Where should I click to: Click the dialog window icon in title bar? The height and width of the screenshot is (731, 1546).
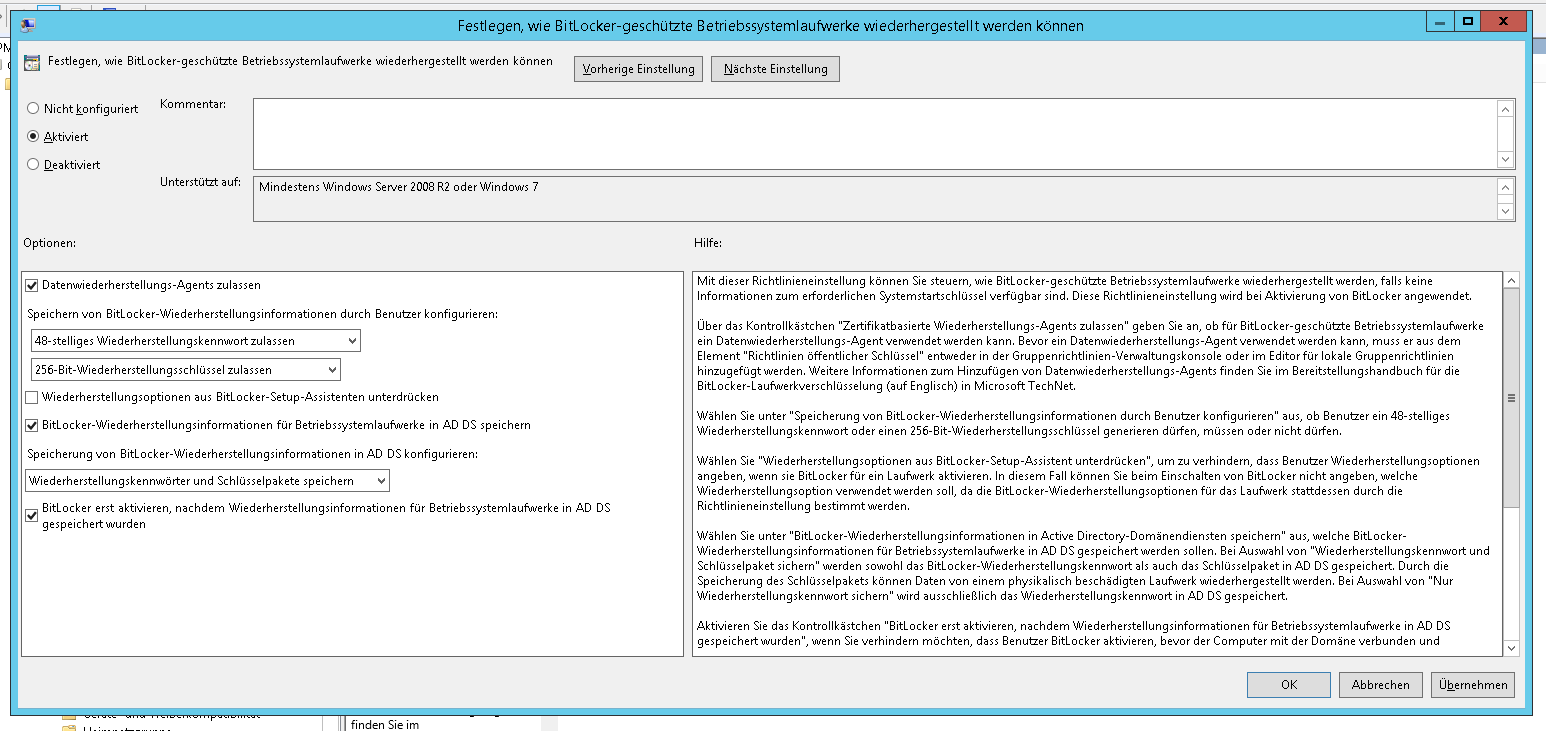point(27,25)
